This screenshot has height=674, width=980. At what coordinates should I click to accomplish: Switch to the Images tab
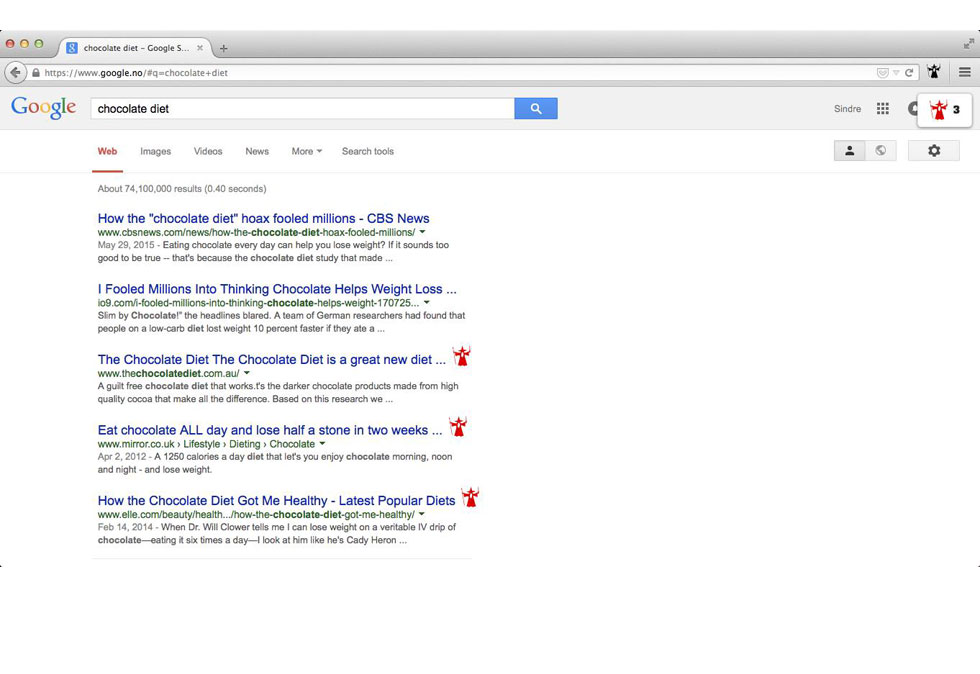156,151
